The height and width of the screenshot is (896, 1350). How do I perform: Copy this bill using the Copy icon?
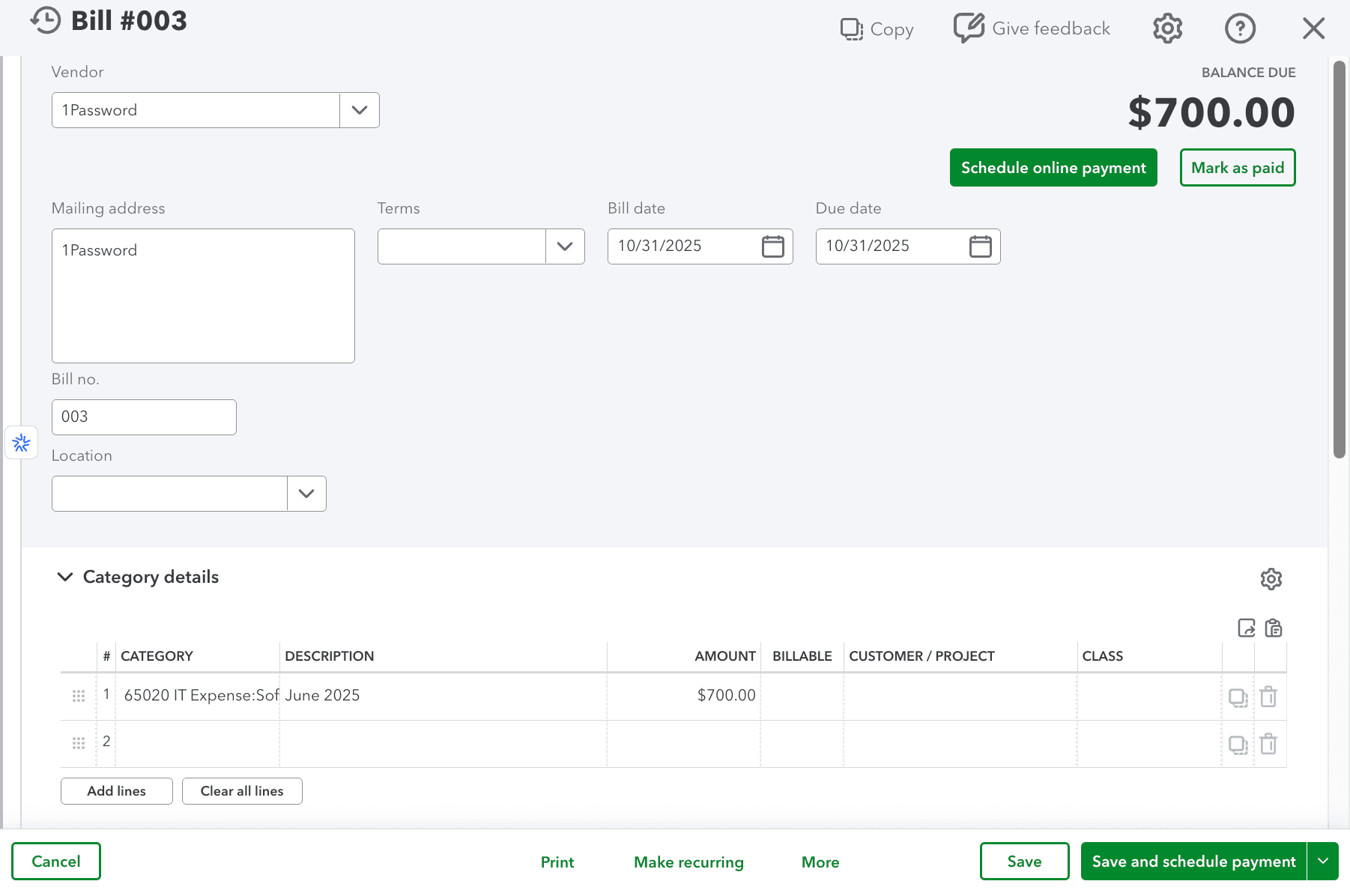pyautogui.click(x=851, y=28)
